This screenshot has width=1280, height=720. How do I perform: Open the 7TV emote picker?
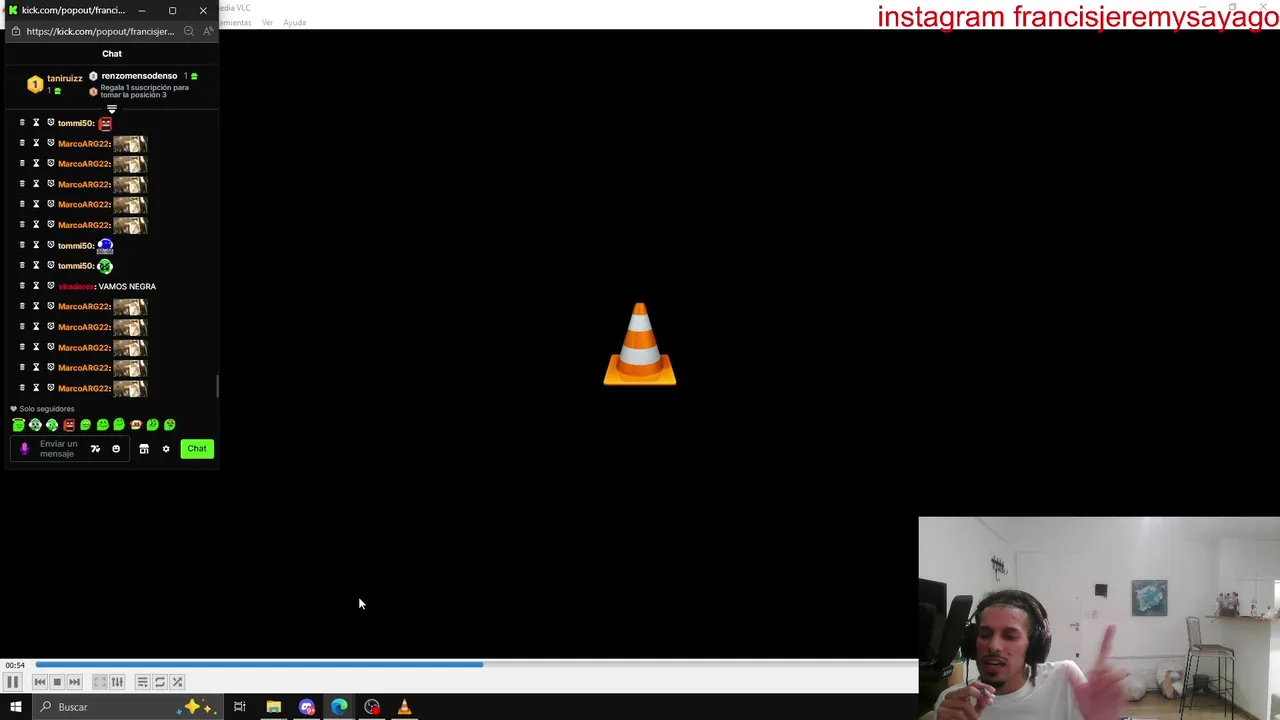tap(95, 449)
